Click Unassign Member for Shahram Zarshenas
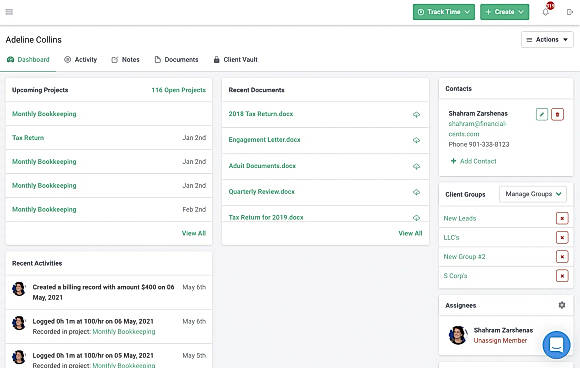Viewport: 580px width, 368px height. point(500,340)
